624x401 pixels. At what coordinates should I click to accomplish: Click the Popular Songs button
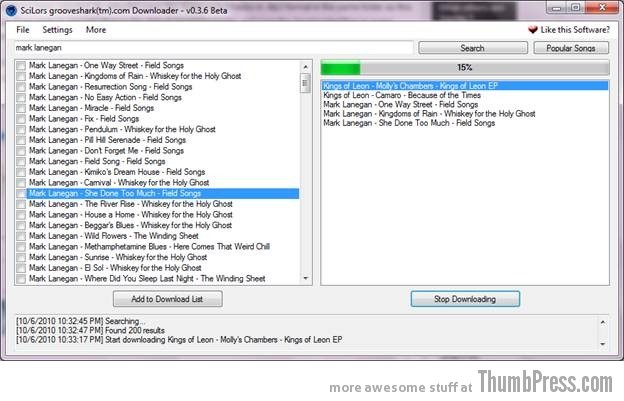571,48
